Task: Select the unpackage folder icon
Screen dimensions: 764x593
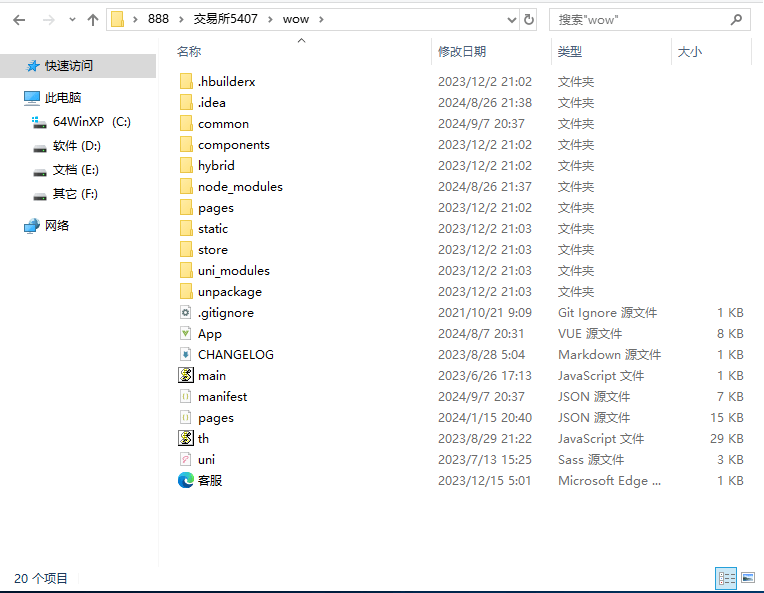Action: click(x=186, y=291)
